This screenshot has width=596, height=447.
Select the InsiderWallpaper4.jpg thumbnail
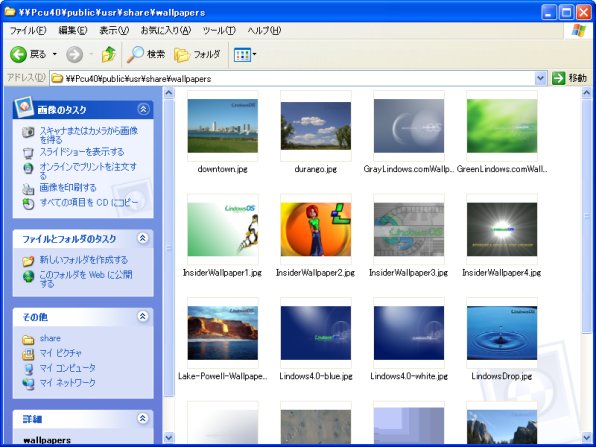pos(502,229)
